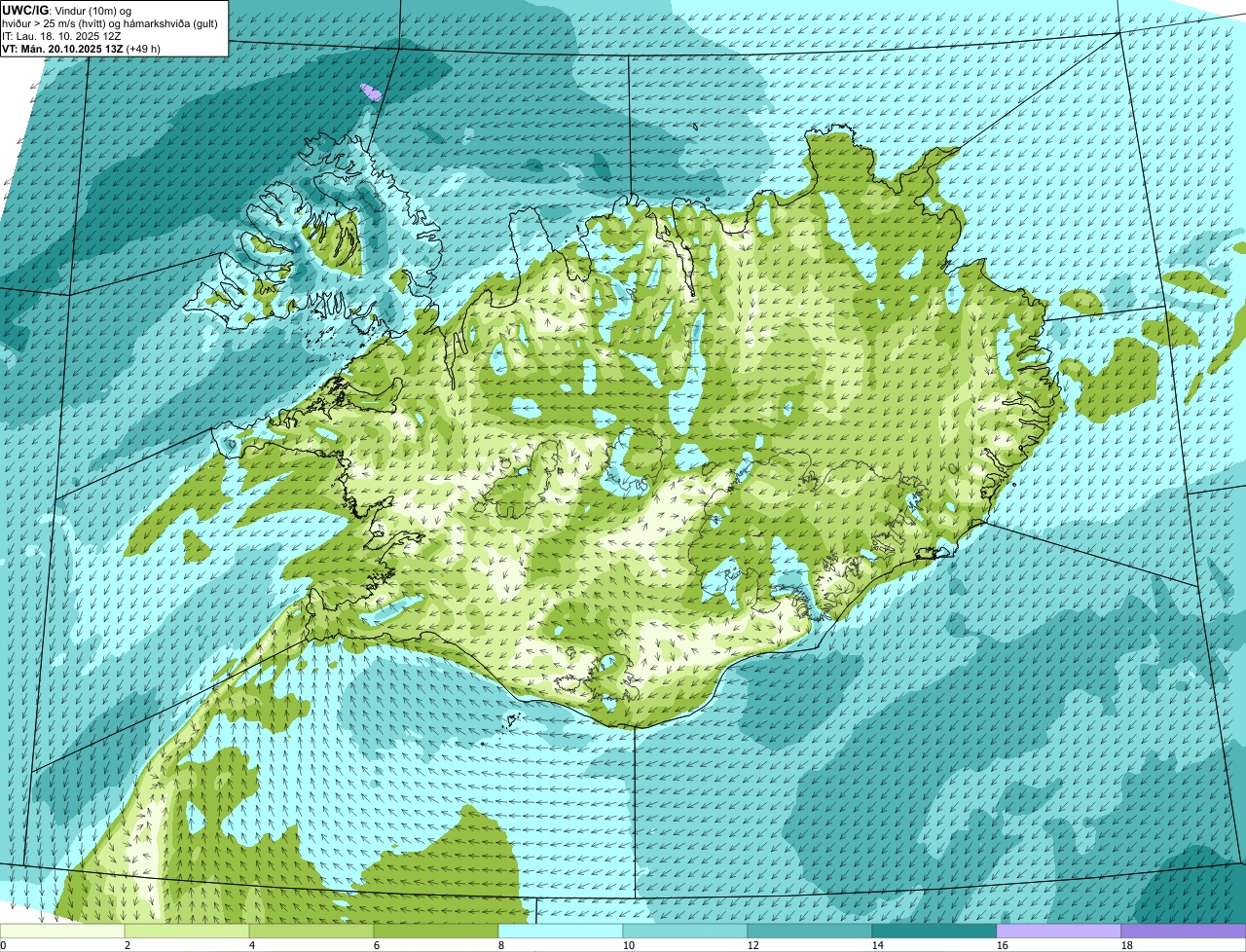
Task: Click the legend scale label '16'
Action: (x=1003, y=945)
